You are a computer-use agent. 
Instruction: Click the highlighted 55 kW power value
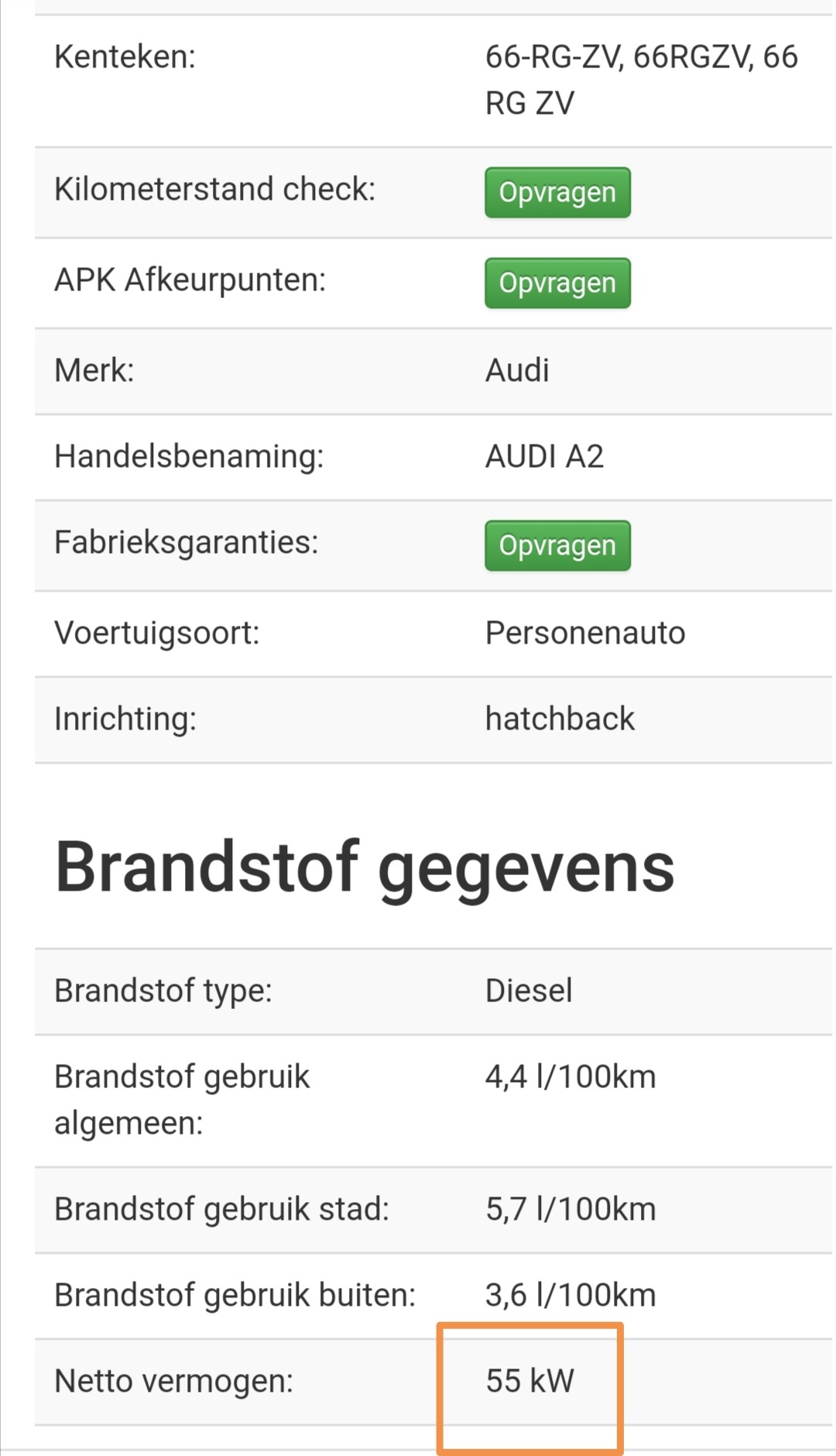(x=530, y=1381)
